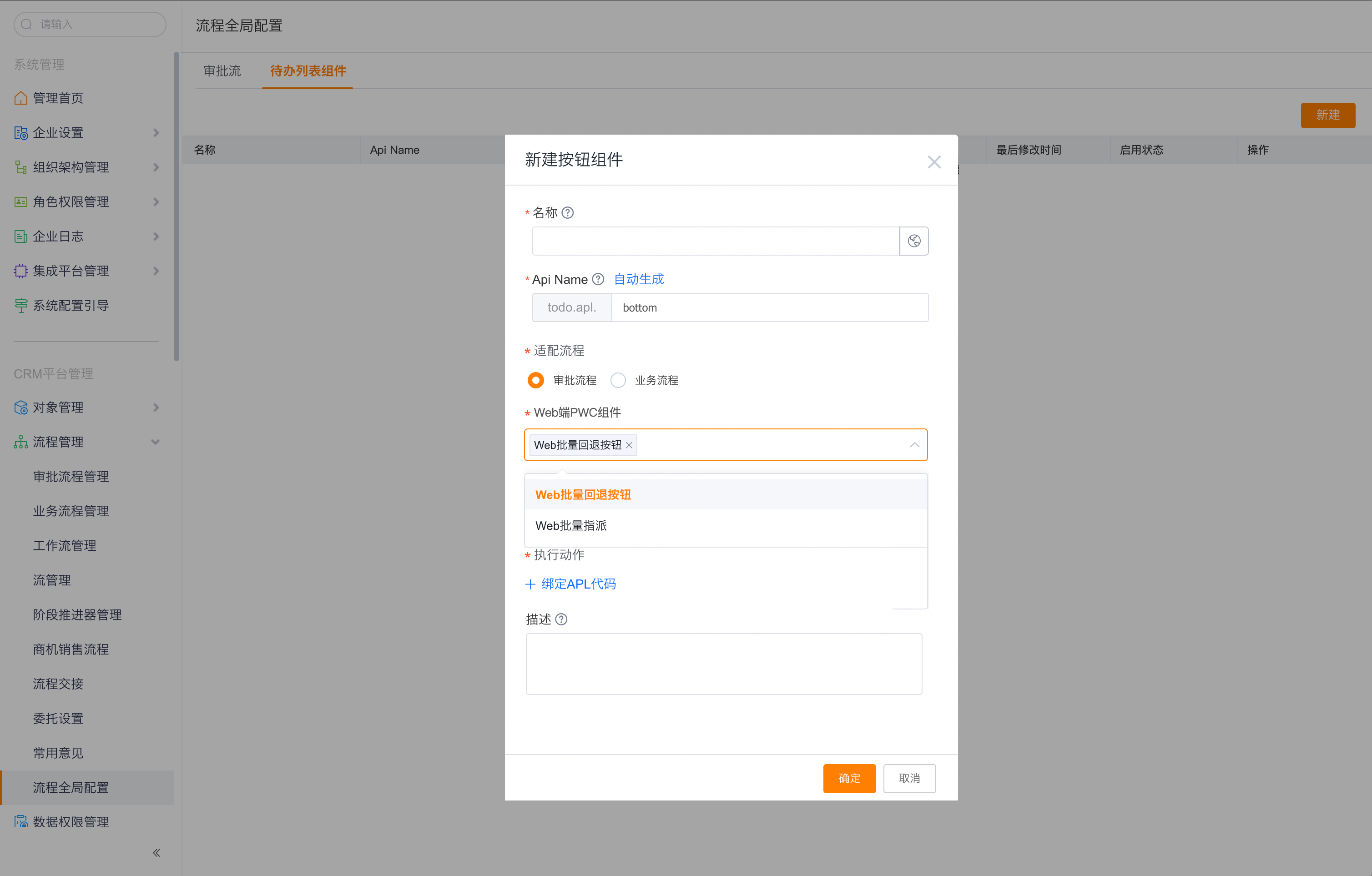Select the 审批流程 radio button

(535, 380)
